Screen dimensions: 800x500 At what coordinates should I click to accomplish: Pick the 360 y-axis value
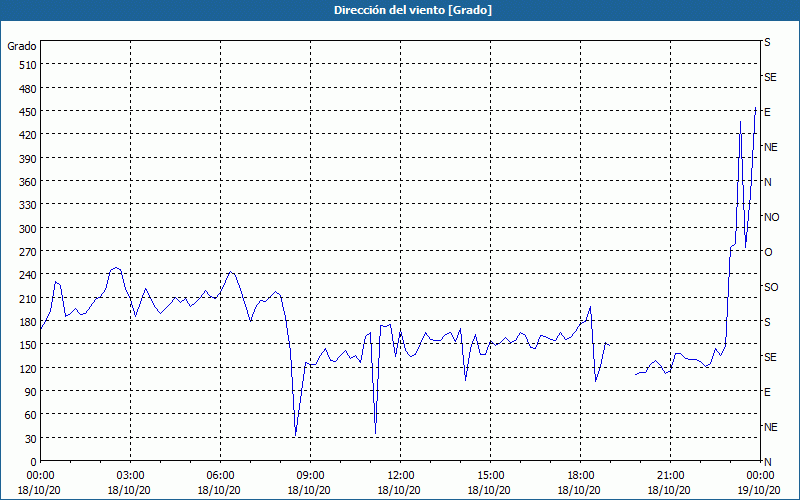pyautogui.click(x=28, y=182)
